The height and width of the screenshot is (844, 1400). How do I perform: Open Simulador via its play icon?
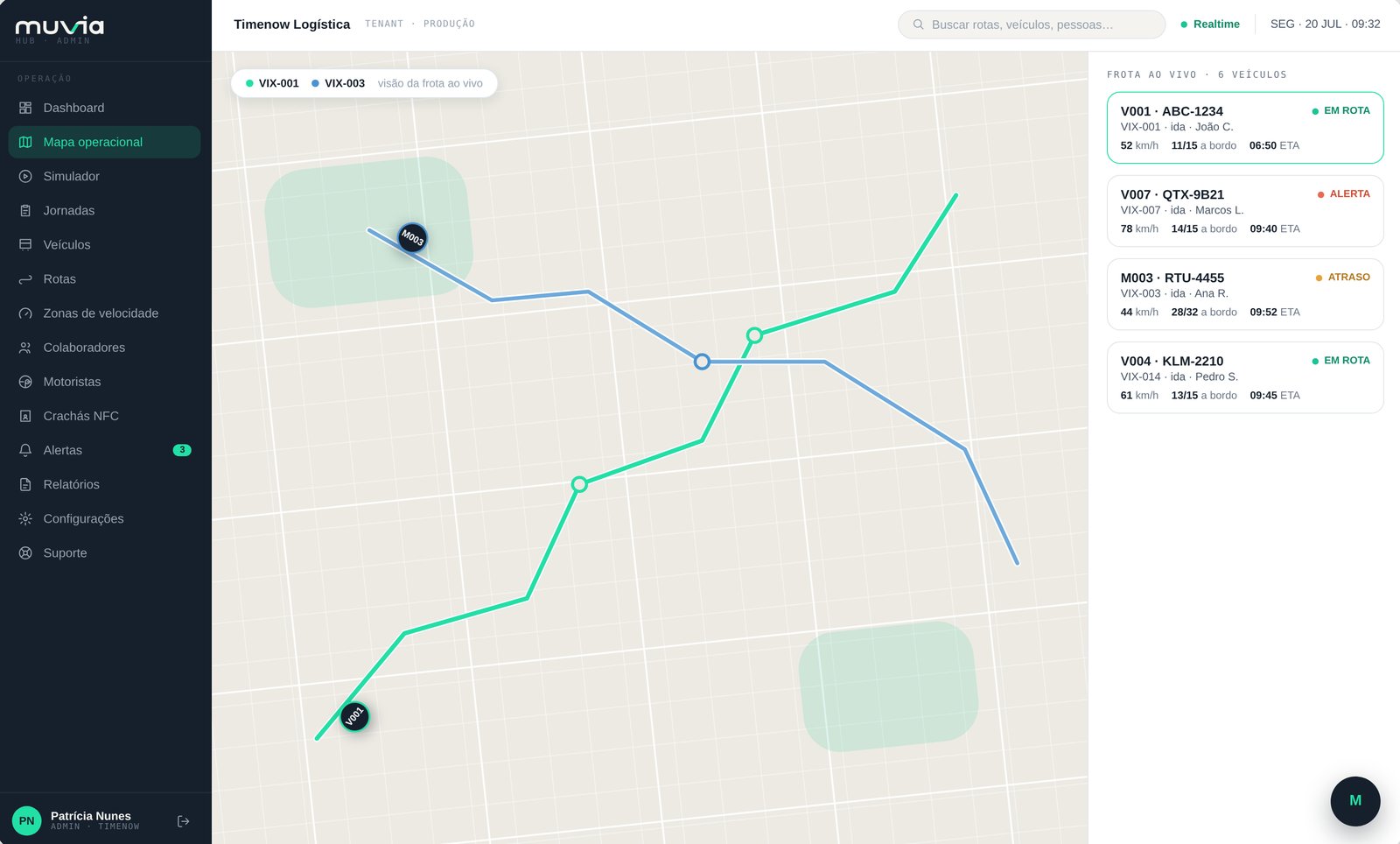point(25,176)
